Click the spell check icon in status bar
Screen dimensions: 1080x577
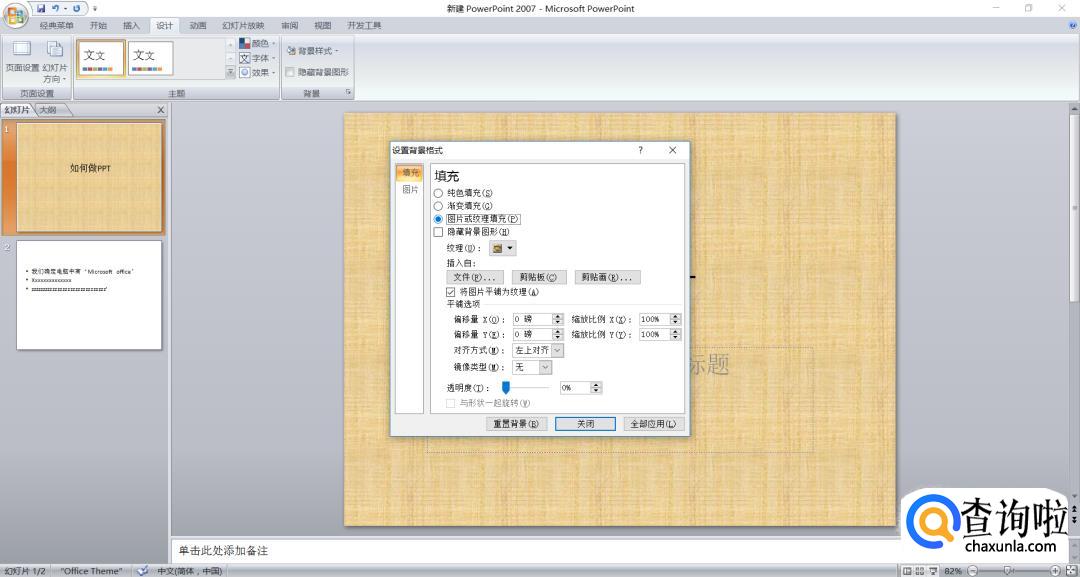coord(142,571)
